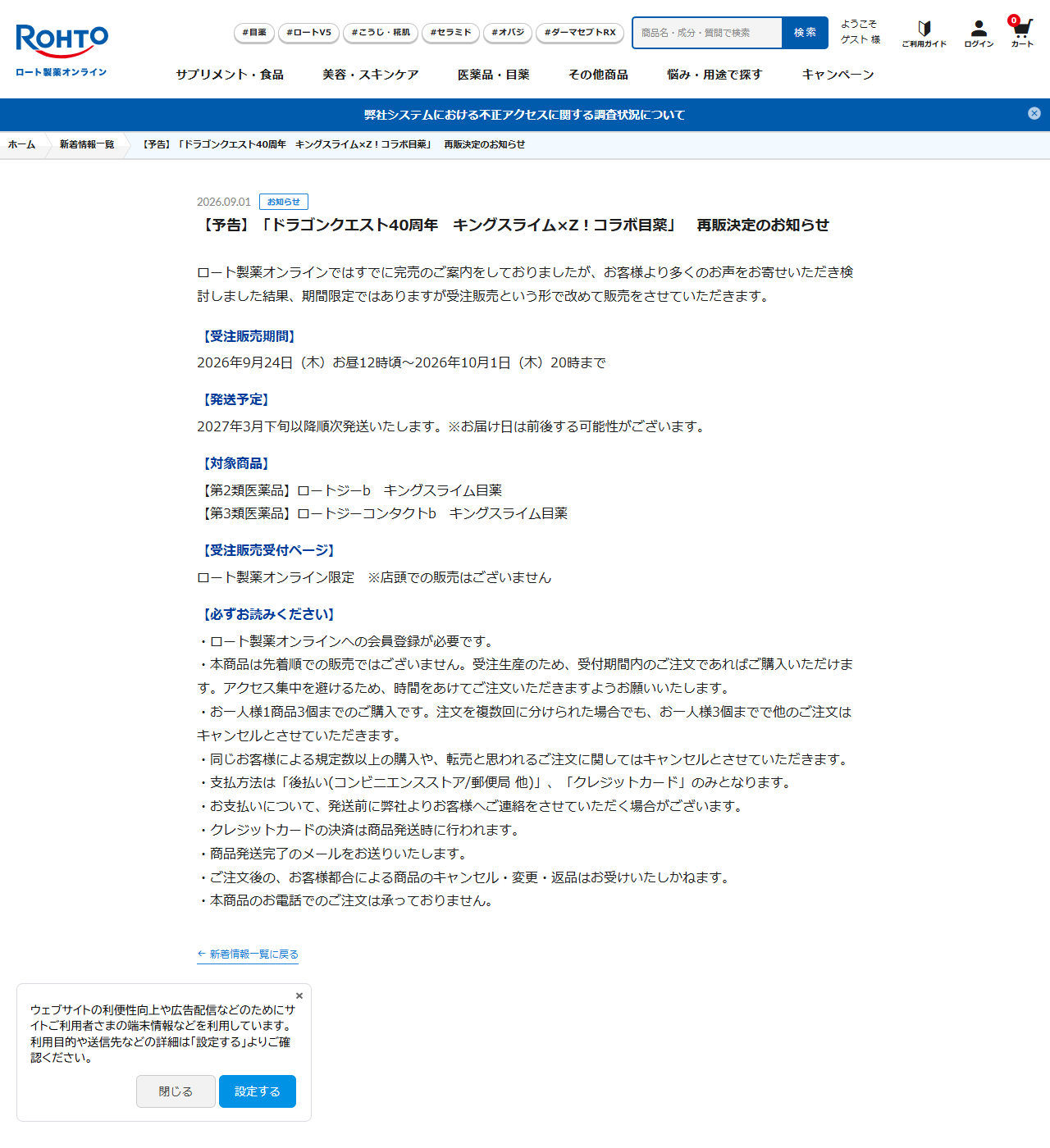Open the ご利用ガイド beginner guide icon
Image resolution: width=1050 pixels, height=1148 pixels.
pos(924,34)
